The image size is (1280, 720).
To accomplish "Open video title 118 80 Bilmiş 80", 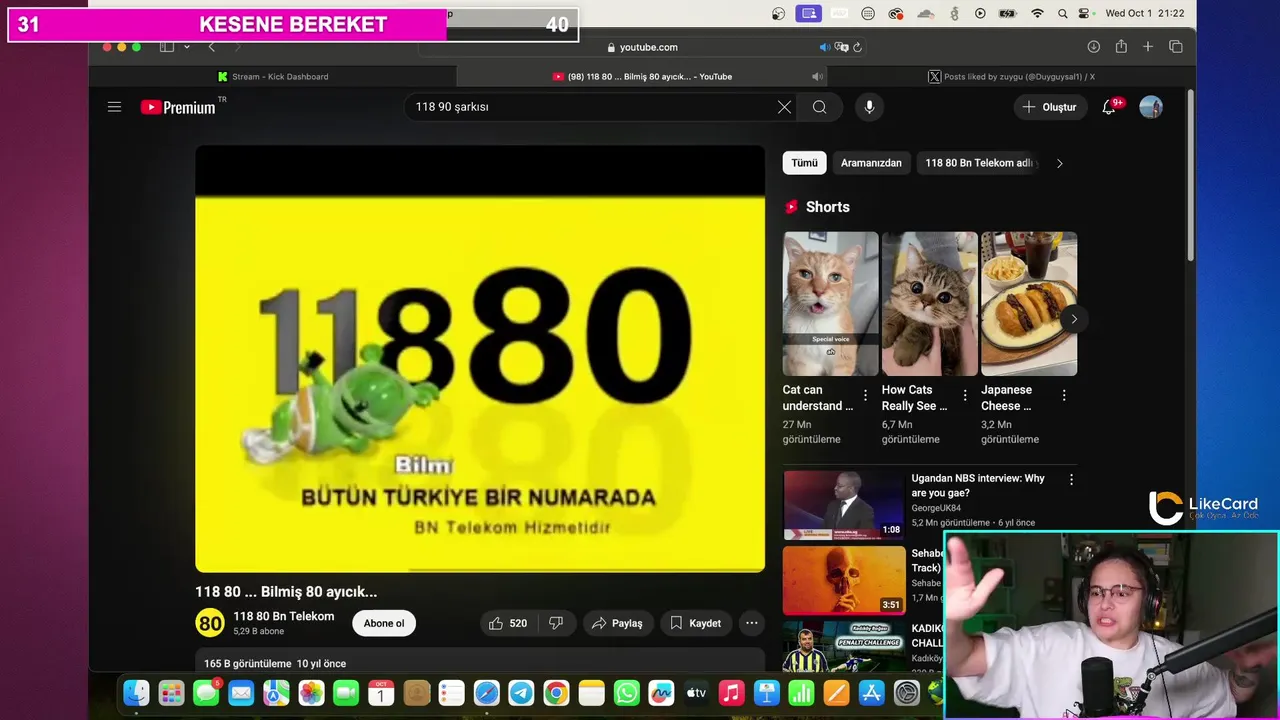I will tap(286, 592).
